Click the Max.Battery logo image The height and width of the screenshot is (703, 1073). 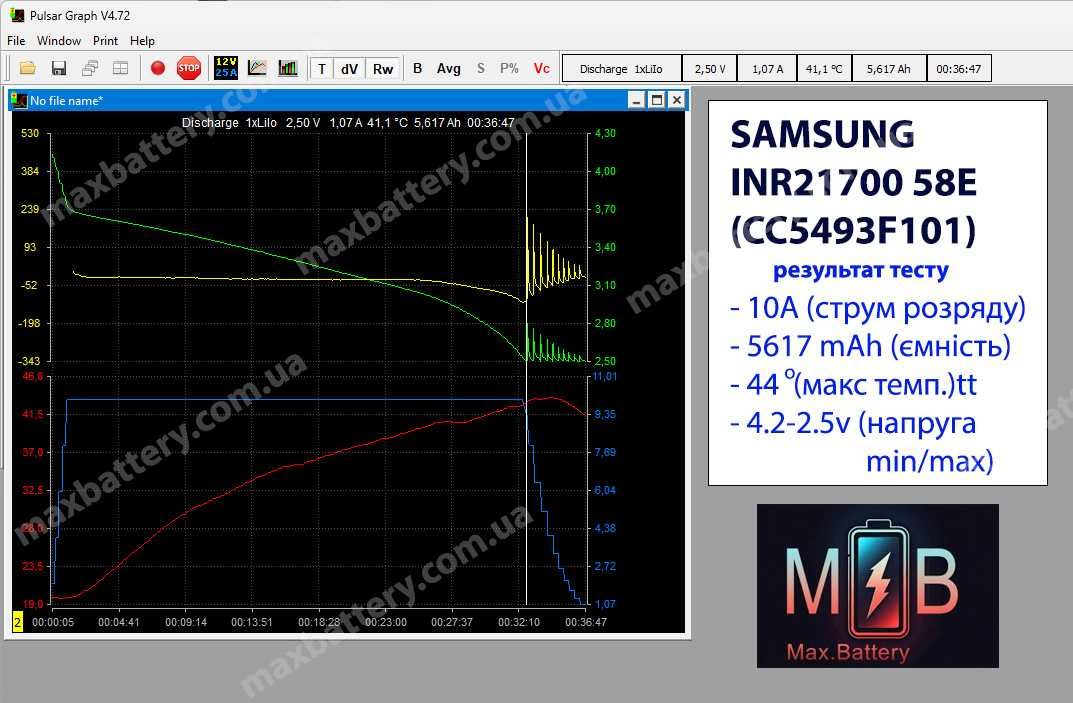point(877,586)
